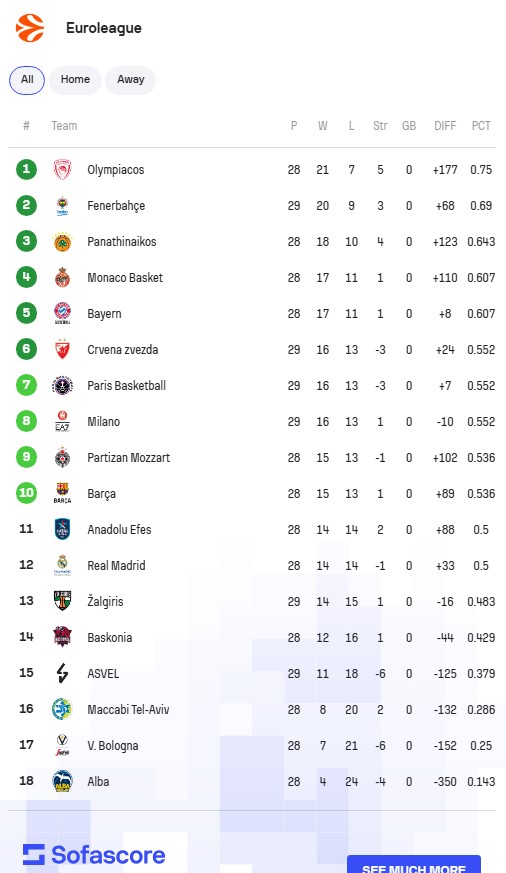Click the Alba team logo

(x=62, y=781)
